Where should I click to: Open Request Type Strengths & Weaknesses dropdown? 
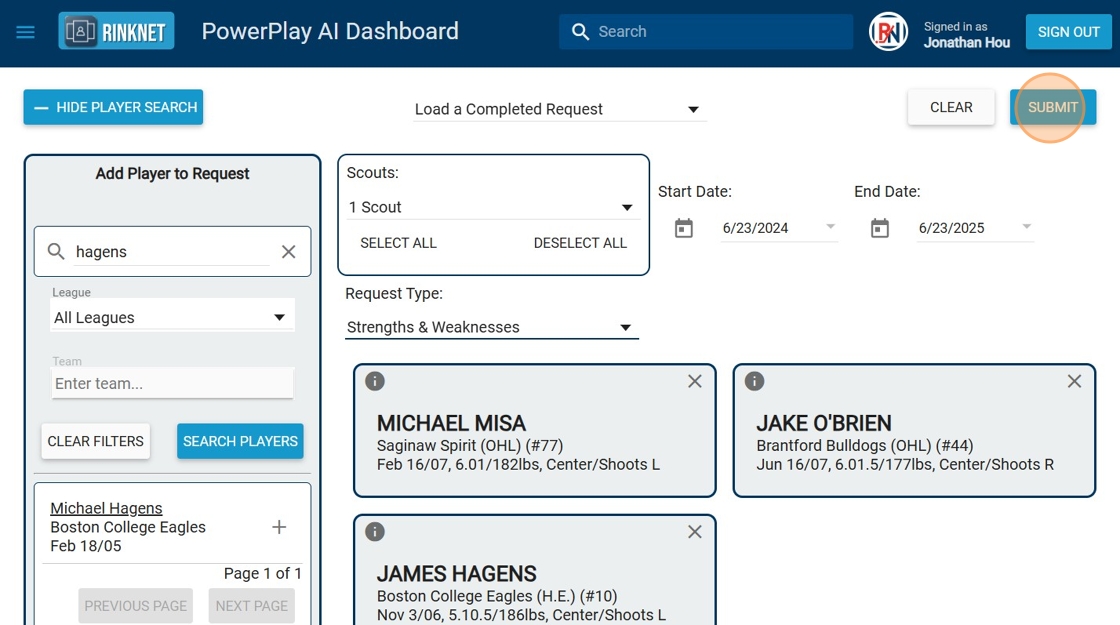click(x=491, y=327)
